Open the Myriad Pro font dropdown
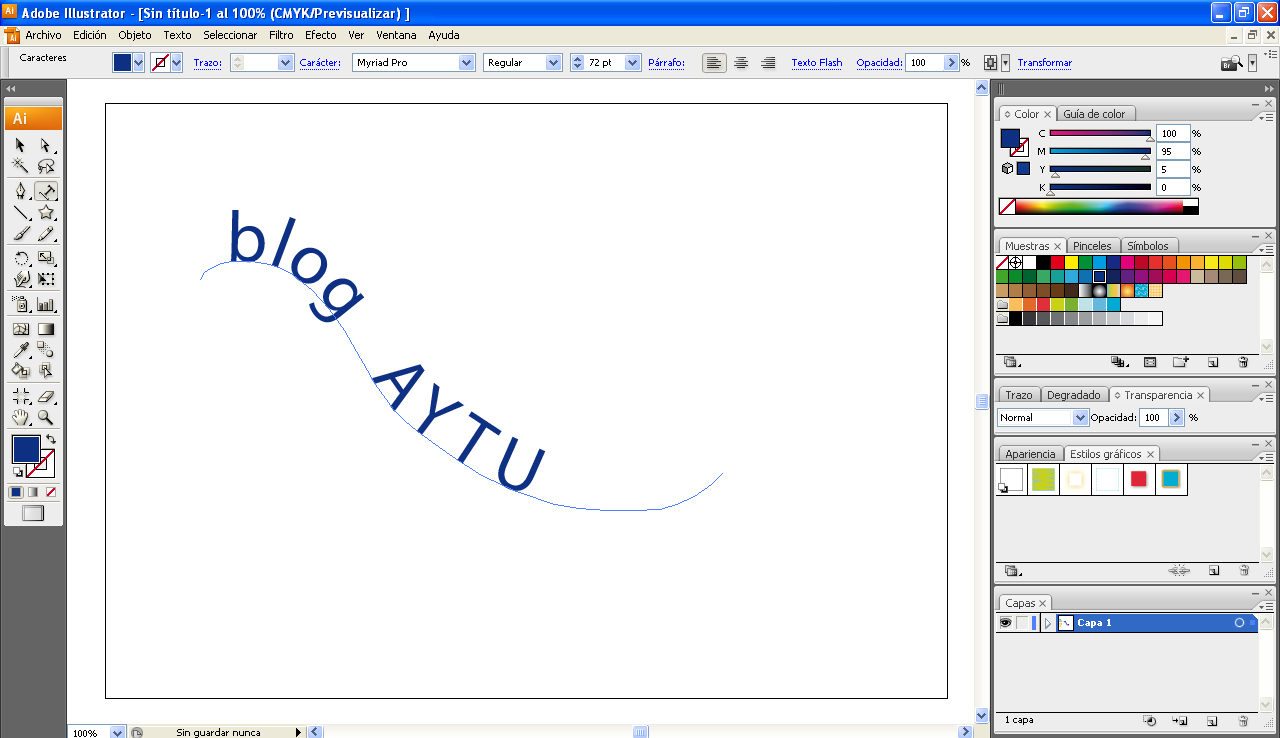The width and height of the screenshot is (1280, 738). [x=466, y=62]
